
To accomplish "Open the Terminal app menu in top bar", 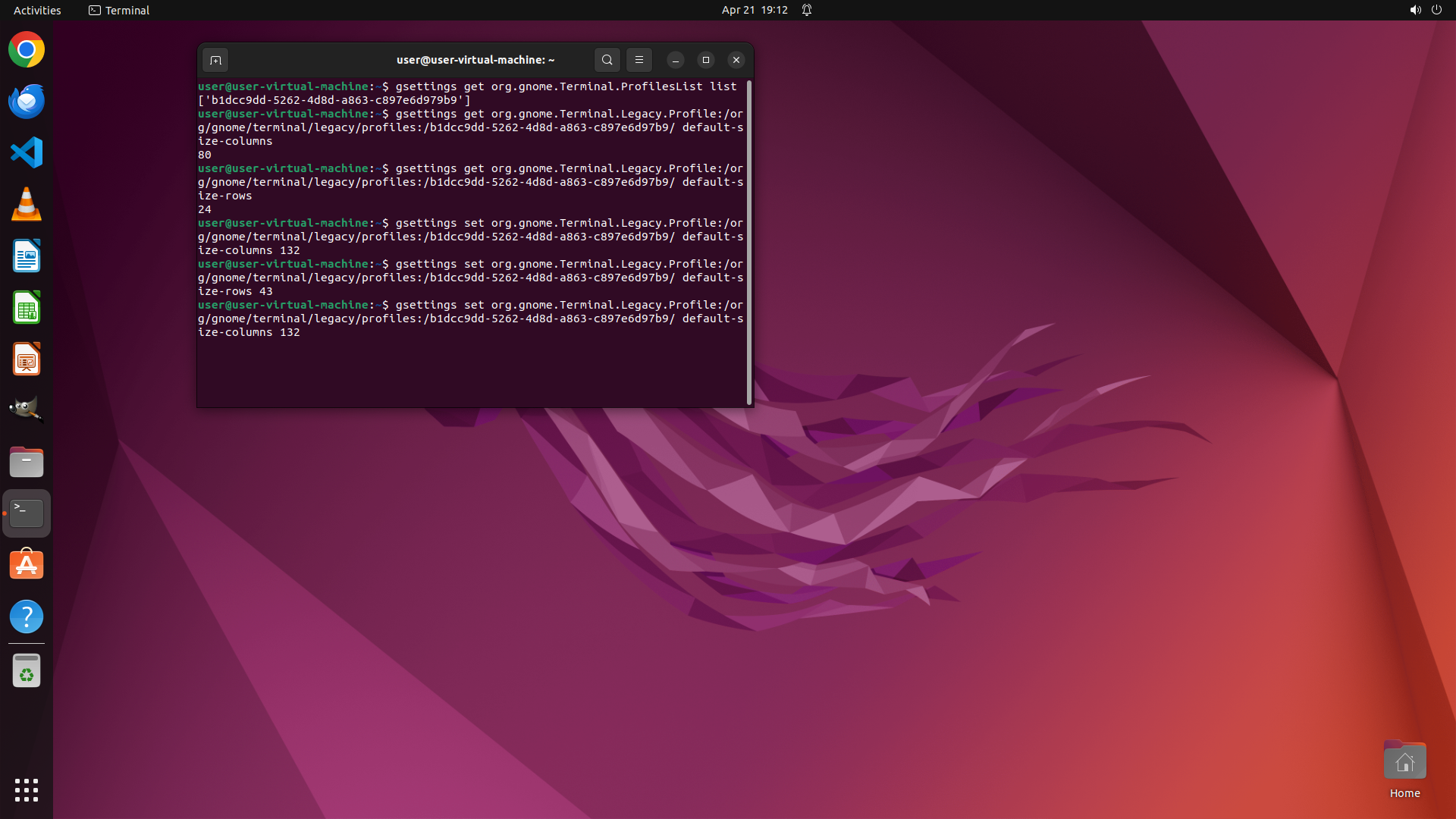I will [x=119, y=10].
